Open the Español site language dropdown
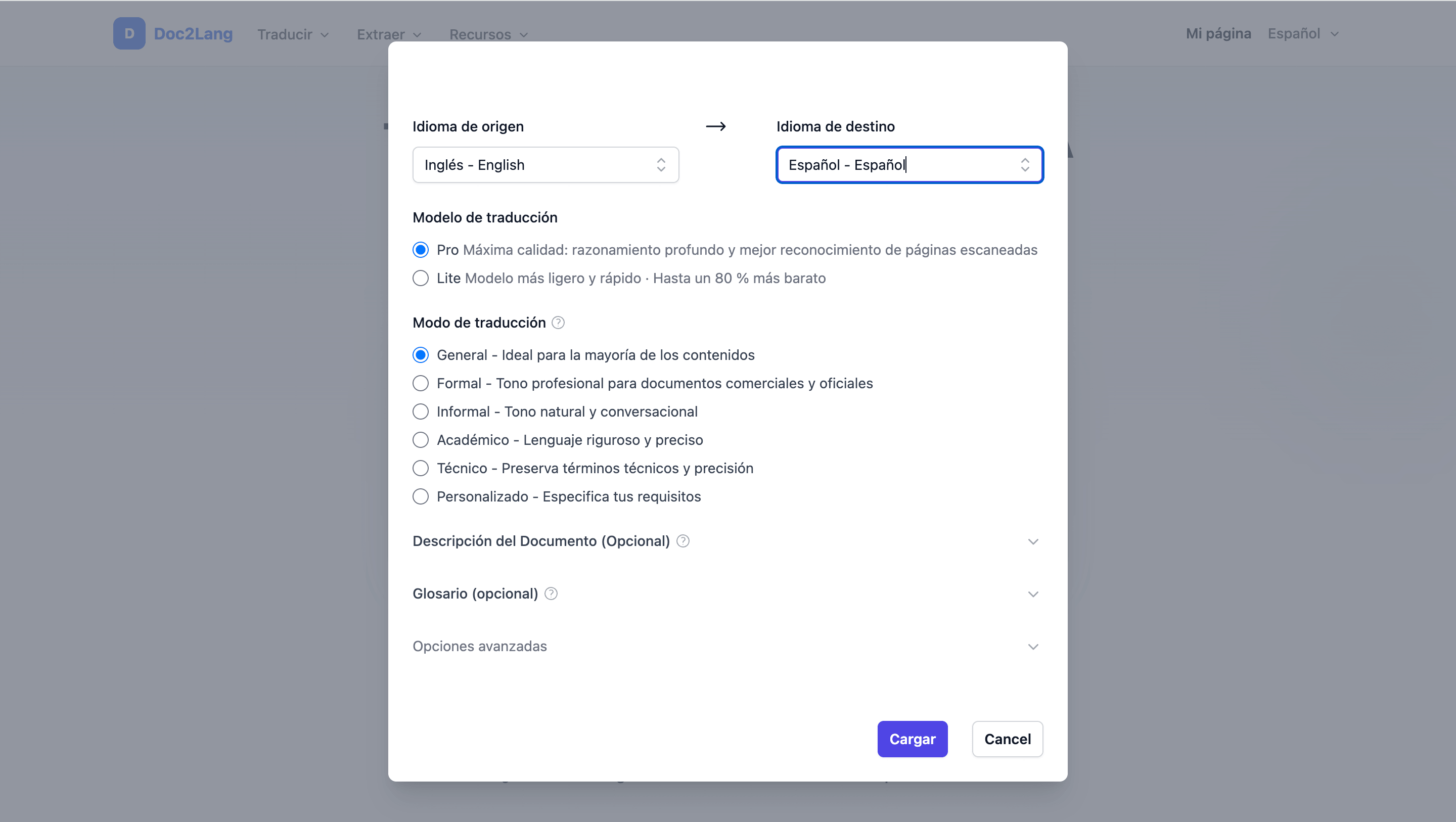1456x822 pixels. 1303,34
